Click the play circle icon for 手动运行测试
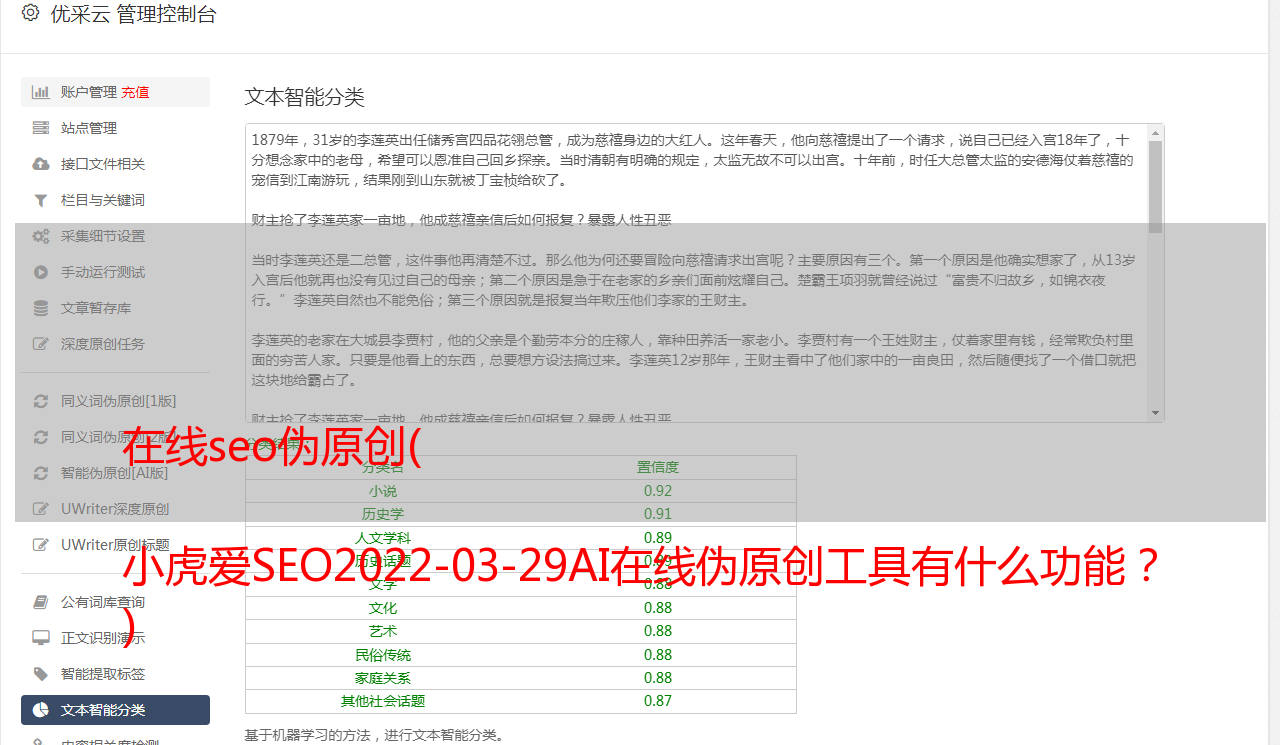Screen dimensions: 1280x745 [41, 272]
